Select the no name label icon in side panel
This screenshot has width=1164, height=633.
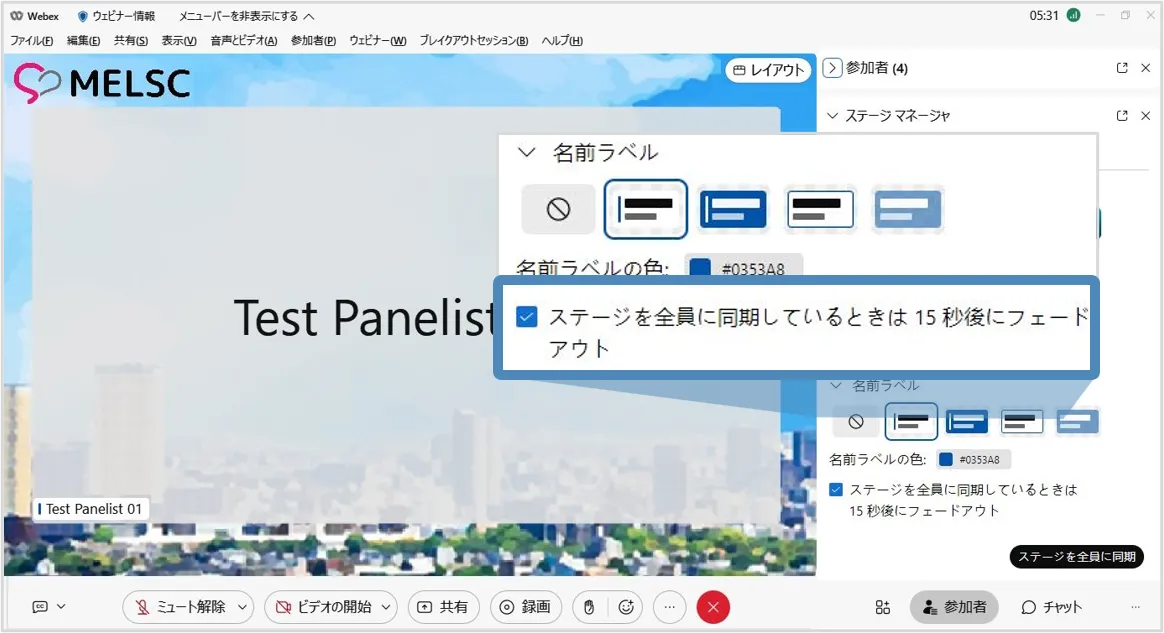coord(856,422)
